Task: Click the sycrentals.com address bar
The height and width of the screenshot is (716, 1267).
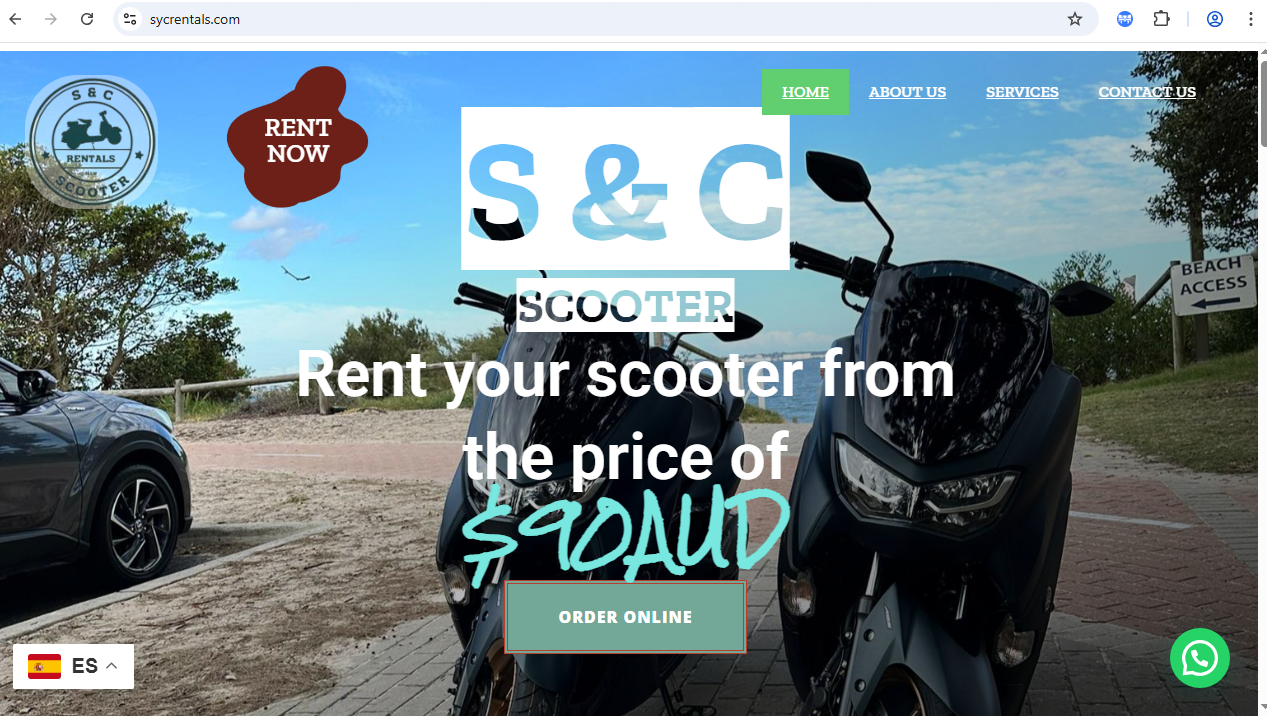Action: (x=600, y=19)
